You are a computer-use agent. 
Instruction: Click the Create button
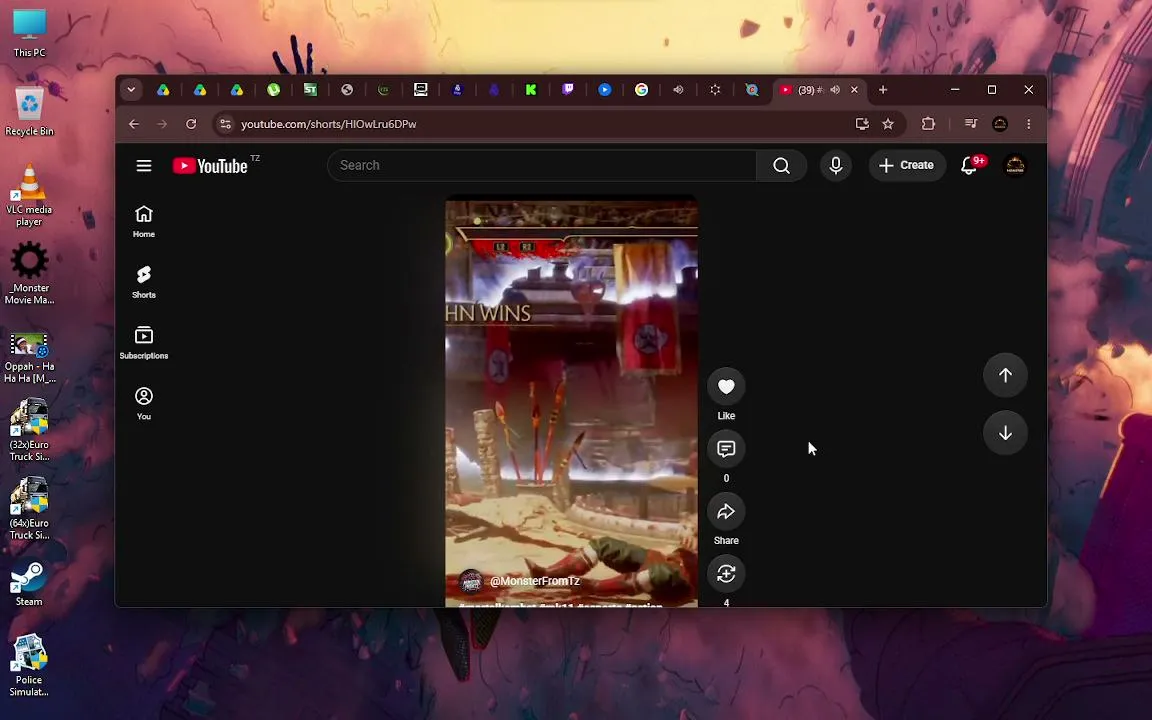tap(907, 165)
